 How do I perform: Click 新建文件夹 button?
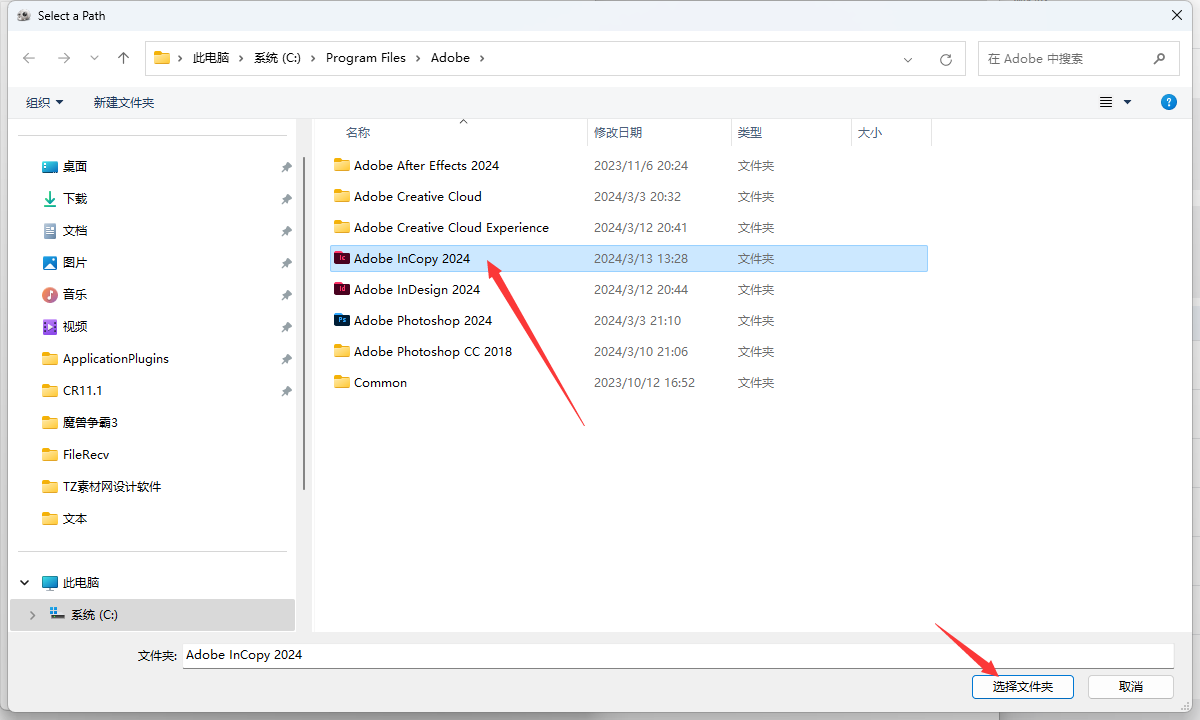tap(124, 102)
